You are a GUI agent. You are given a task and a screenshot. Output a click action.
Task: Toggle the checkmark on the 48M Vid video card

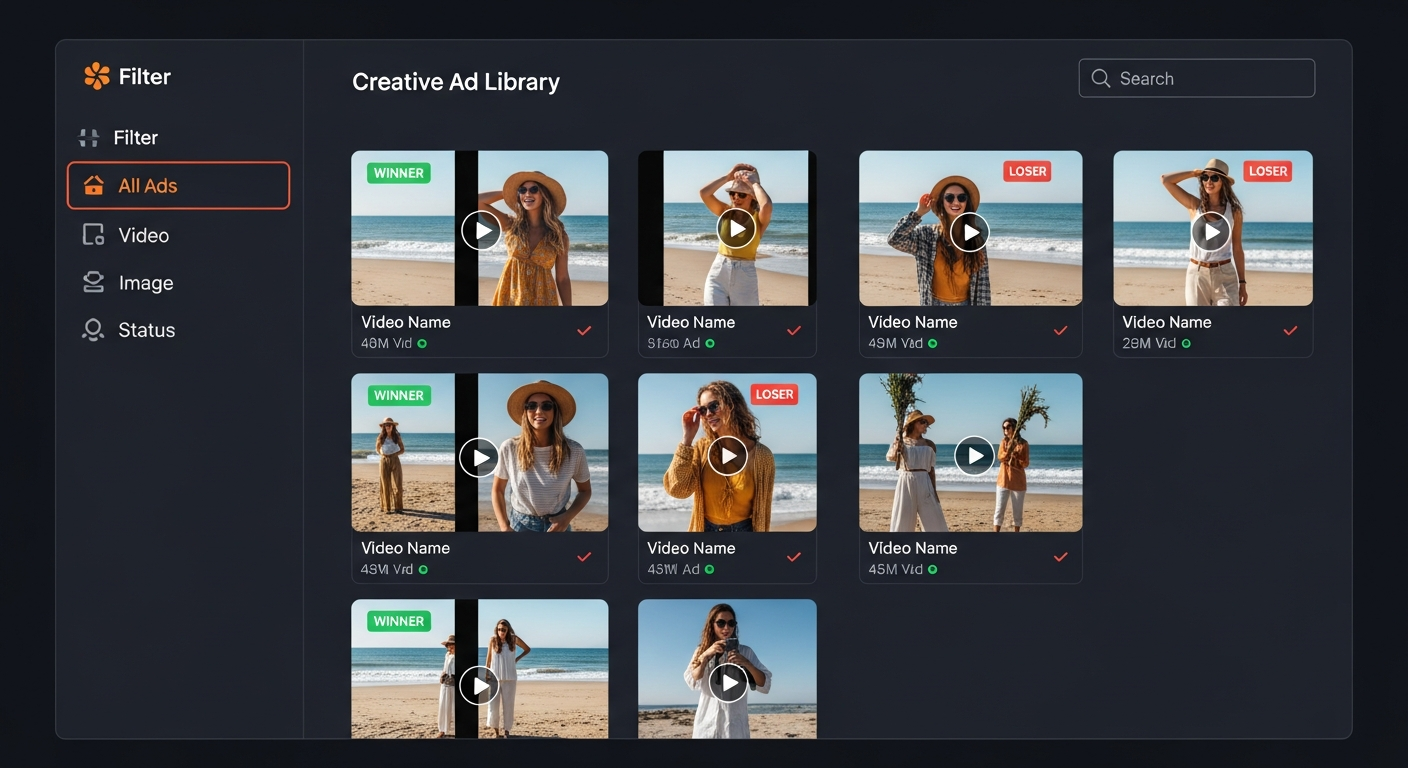point(584,330)
